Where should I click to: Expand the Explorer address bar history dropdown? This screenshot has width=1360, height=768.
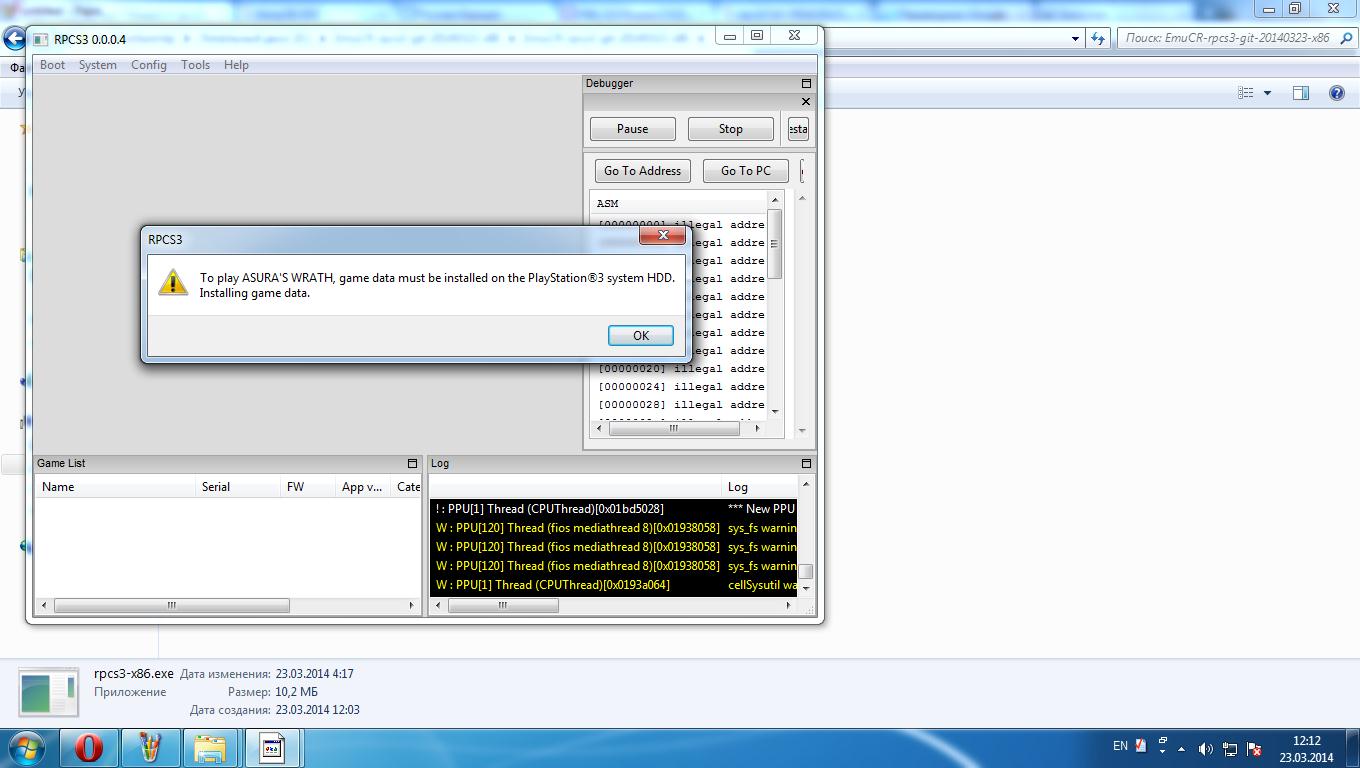click(x=1076, y=38)
